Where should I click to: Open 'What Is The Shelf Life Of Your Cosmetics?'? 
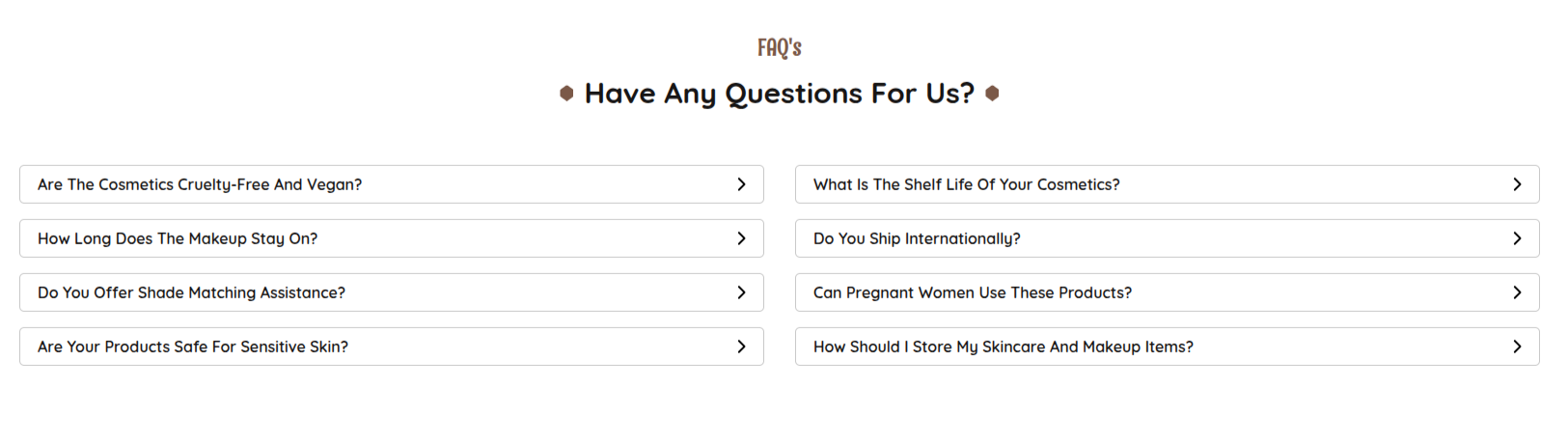(x=966, y=184)
